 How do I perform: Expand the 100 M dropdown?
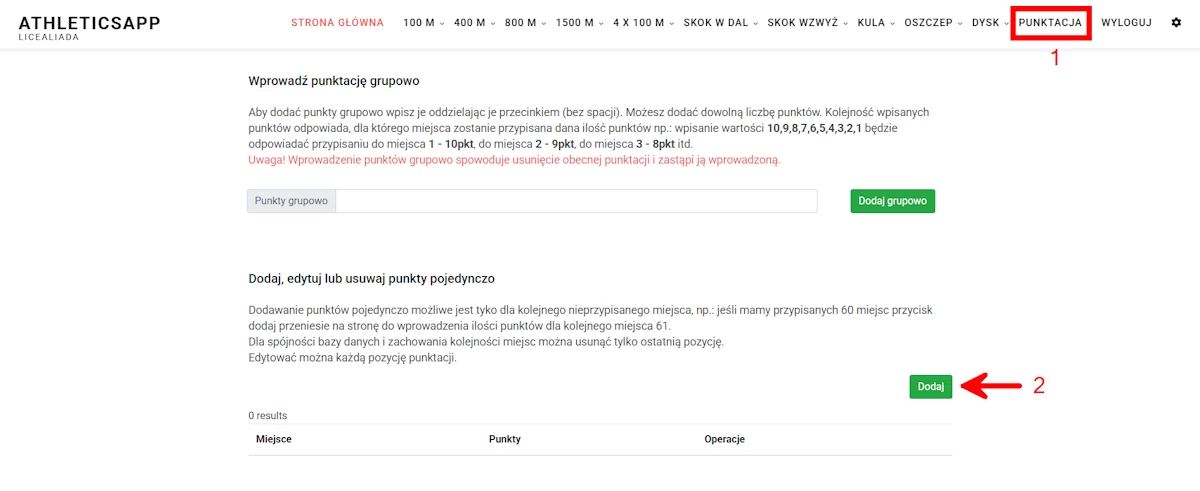click(x=424, y=23)
